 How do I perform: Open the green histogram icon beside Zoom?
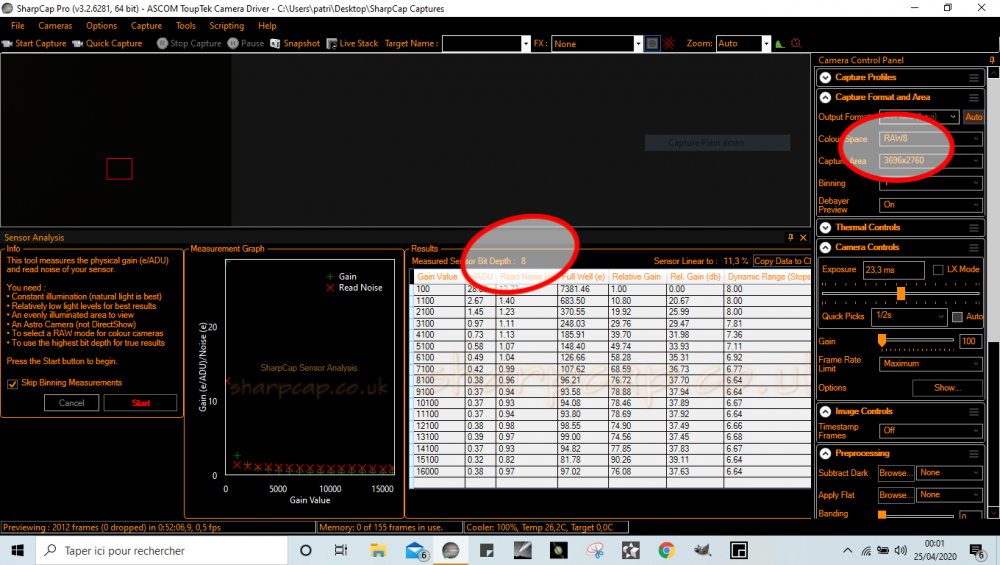pos(780,44)
